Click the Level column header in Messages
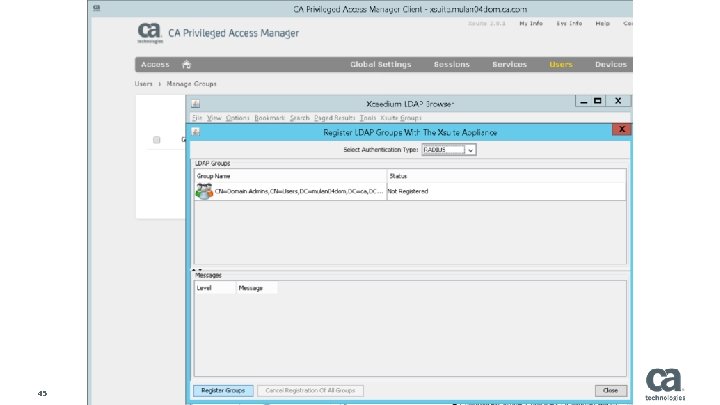Image resolution: width=720 pixels, height=405 pixels. pyautogui.click(x=215, y=288)
